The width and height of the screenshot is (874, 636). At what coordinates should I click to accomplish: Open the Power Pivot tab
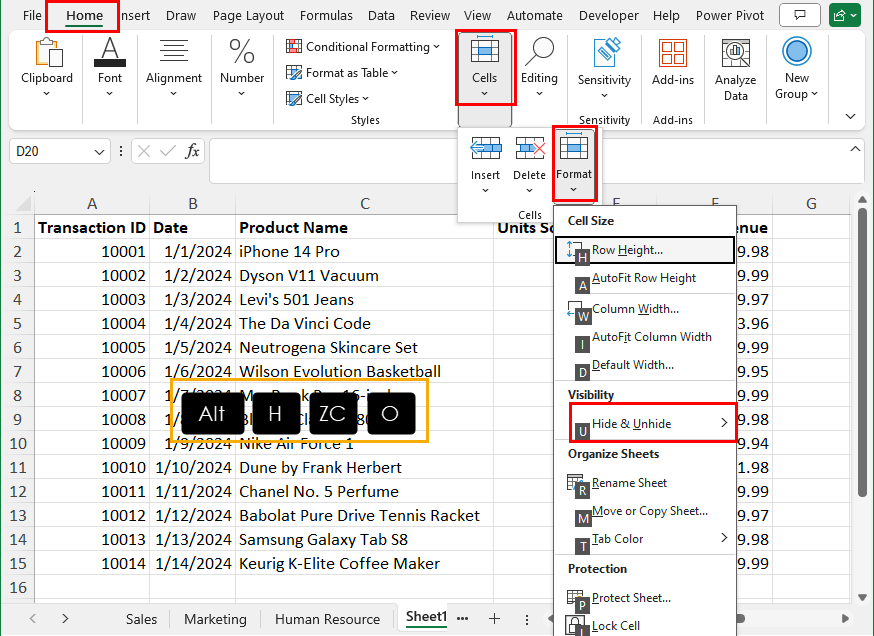730,16
